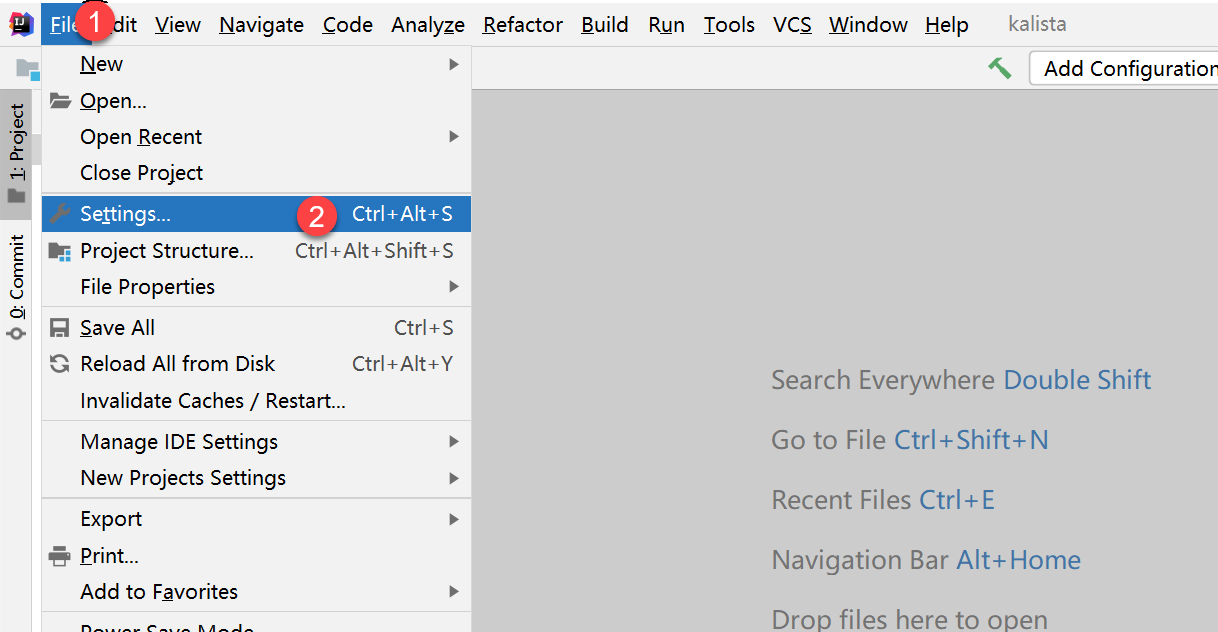Click the green hammer Build icon
Viewport: 1218px width, 632px height.
[x=999, y=68]
